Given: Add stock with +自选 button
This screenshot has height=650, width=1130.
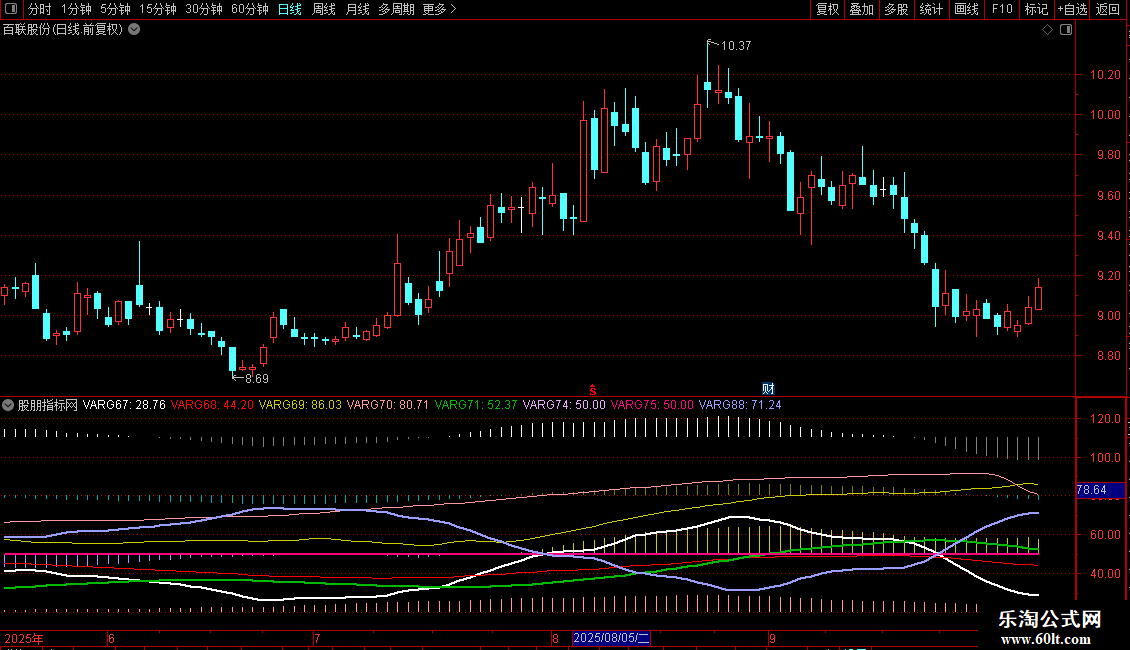Looking at the screenshot, I should click(x=1072, y=9).
